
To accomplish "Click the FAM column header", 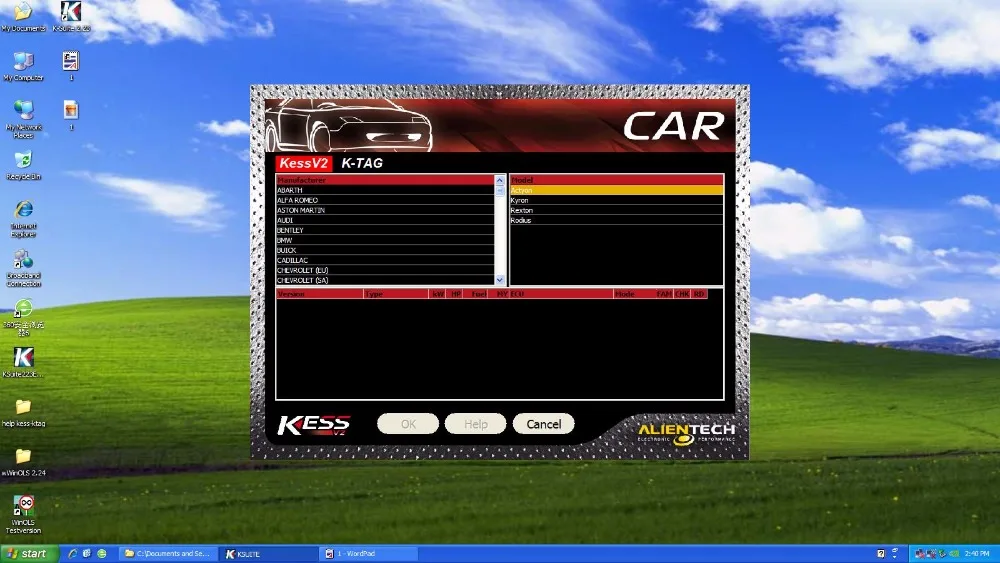I will (x=664, y=294).
